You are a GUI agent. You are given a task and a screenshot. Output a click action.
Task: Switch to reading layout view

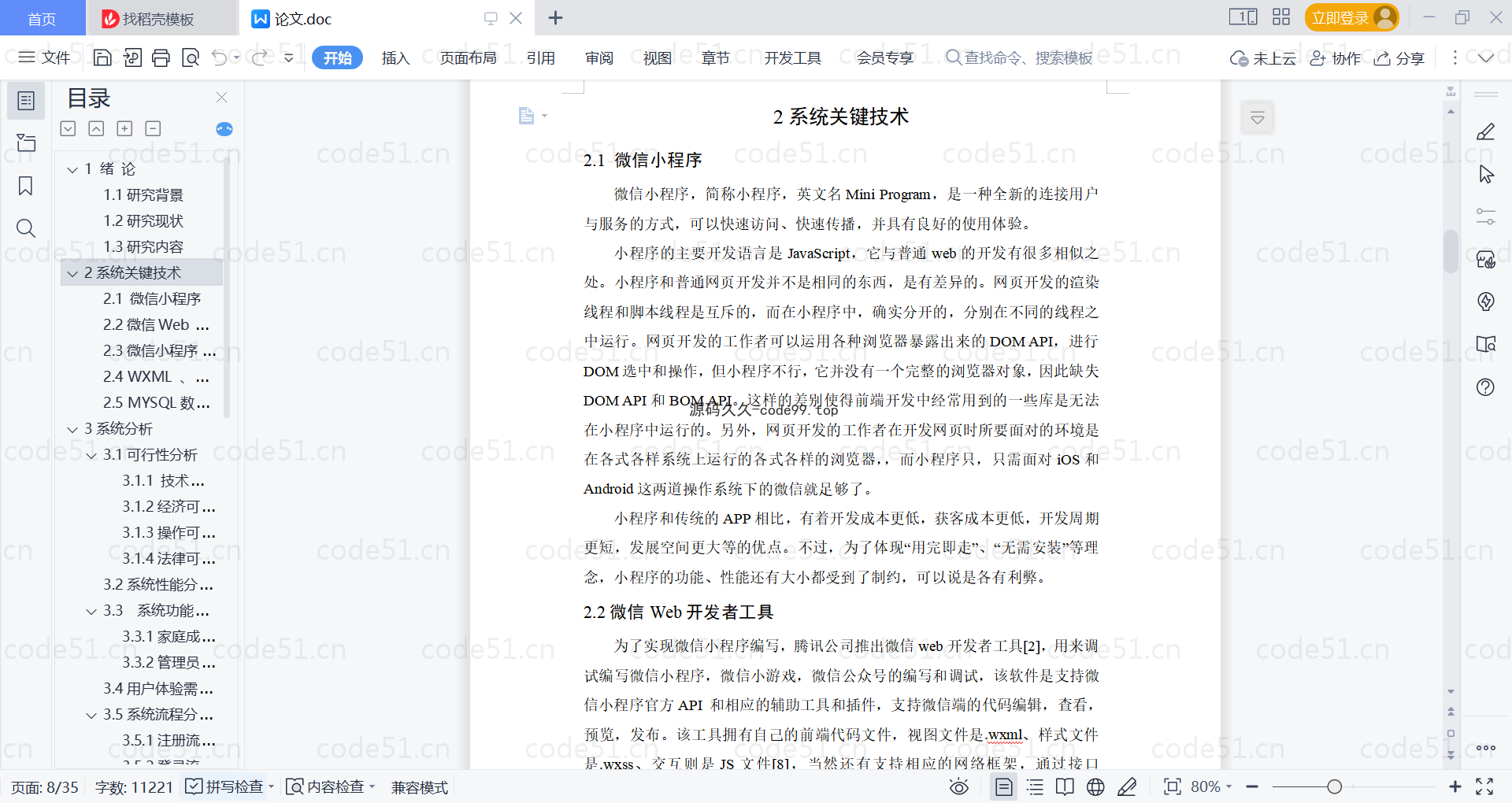(1065, 786)
